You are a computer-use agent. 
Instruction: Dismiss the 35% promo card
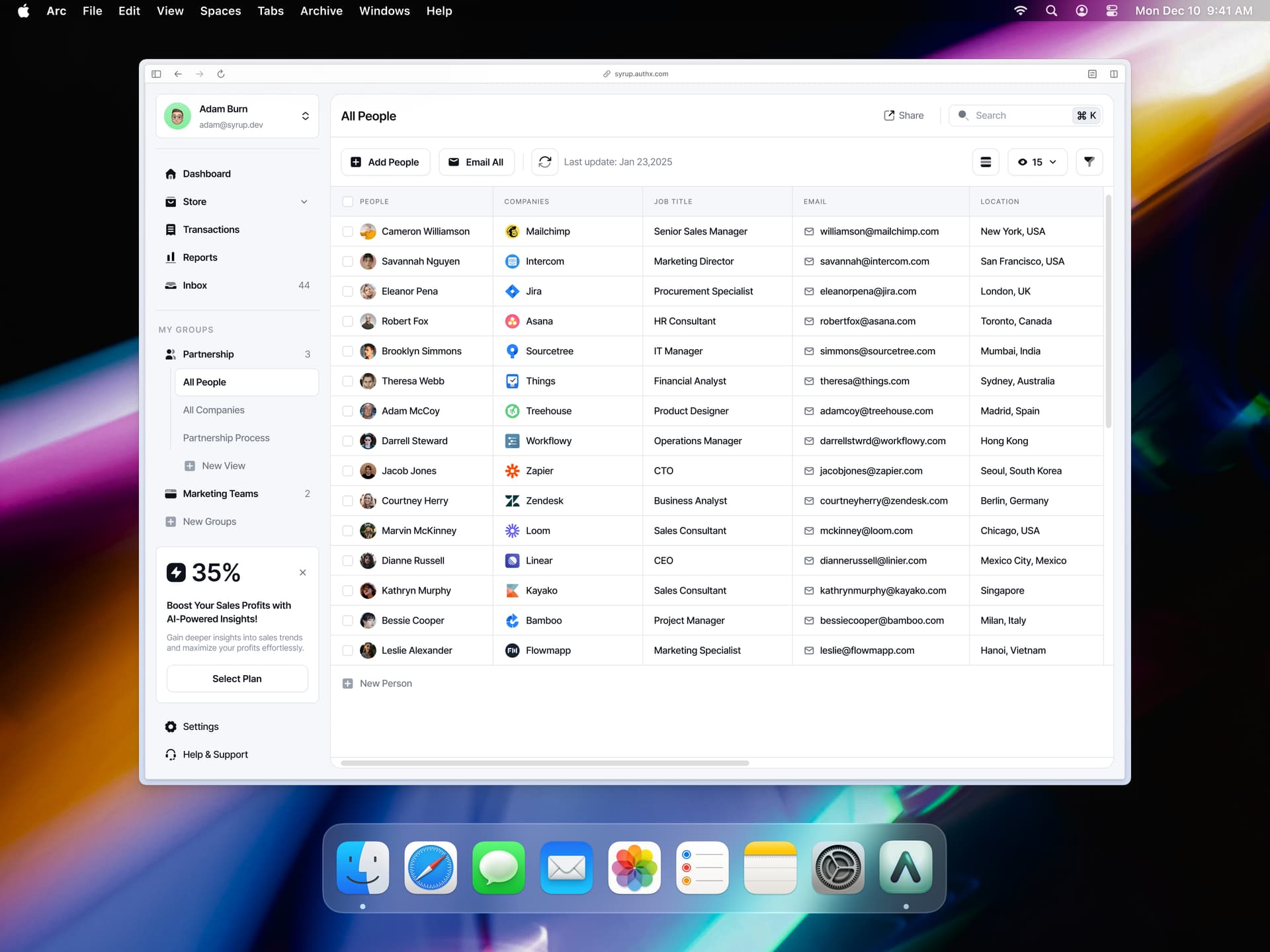302,573
